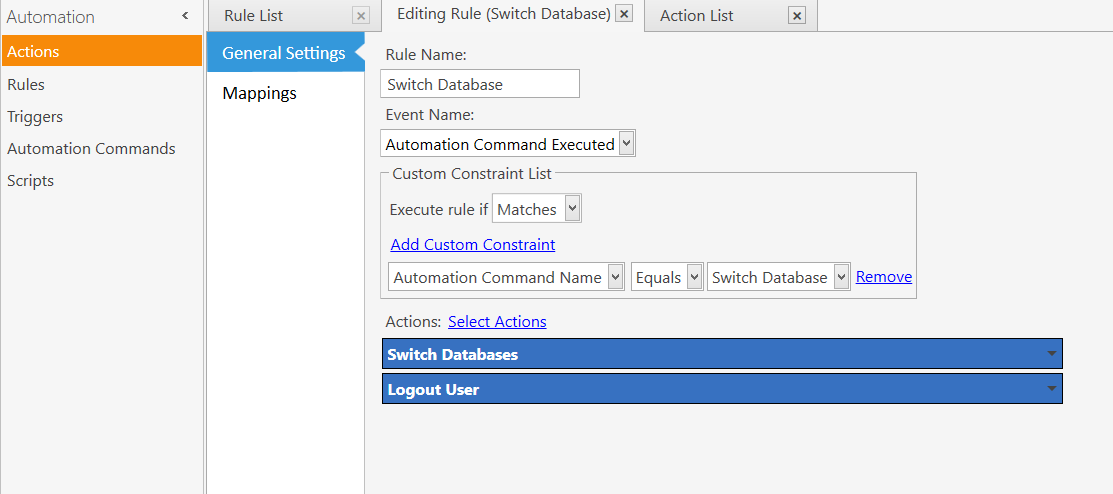Collapse the Automation sidebar with the chevron

click(185, 16)
